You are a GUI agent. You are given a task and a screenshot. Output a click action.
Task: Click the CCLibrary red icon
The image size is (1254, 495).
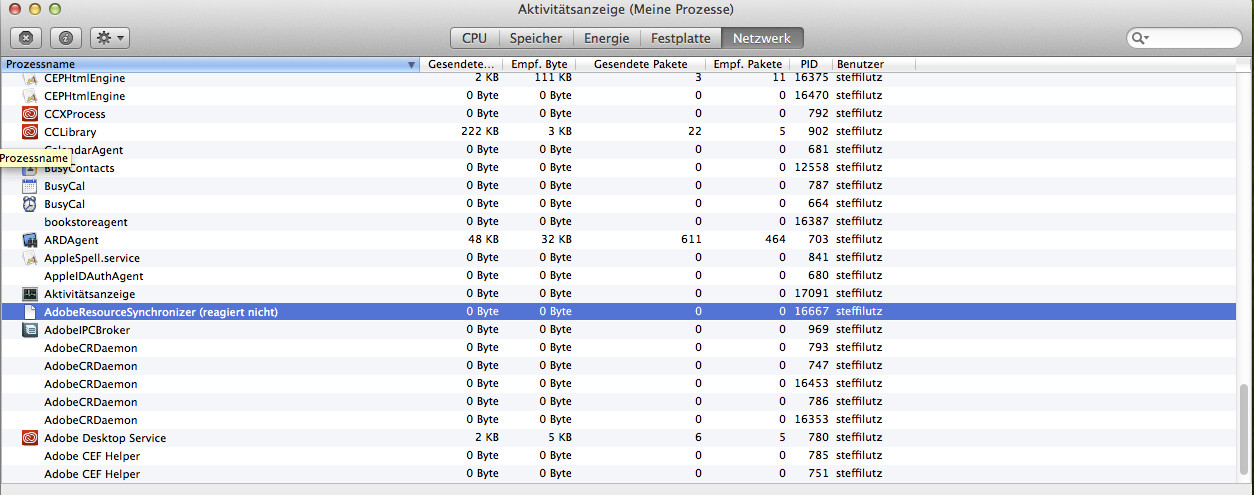(x=29, y=132)
